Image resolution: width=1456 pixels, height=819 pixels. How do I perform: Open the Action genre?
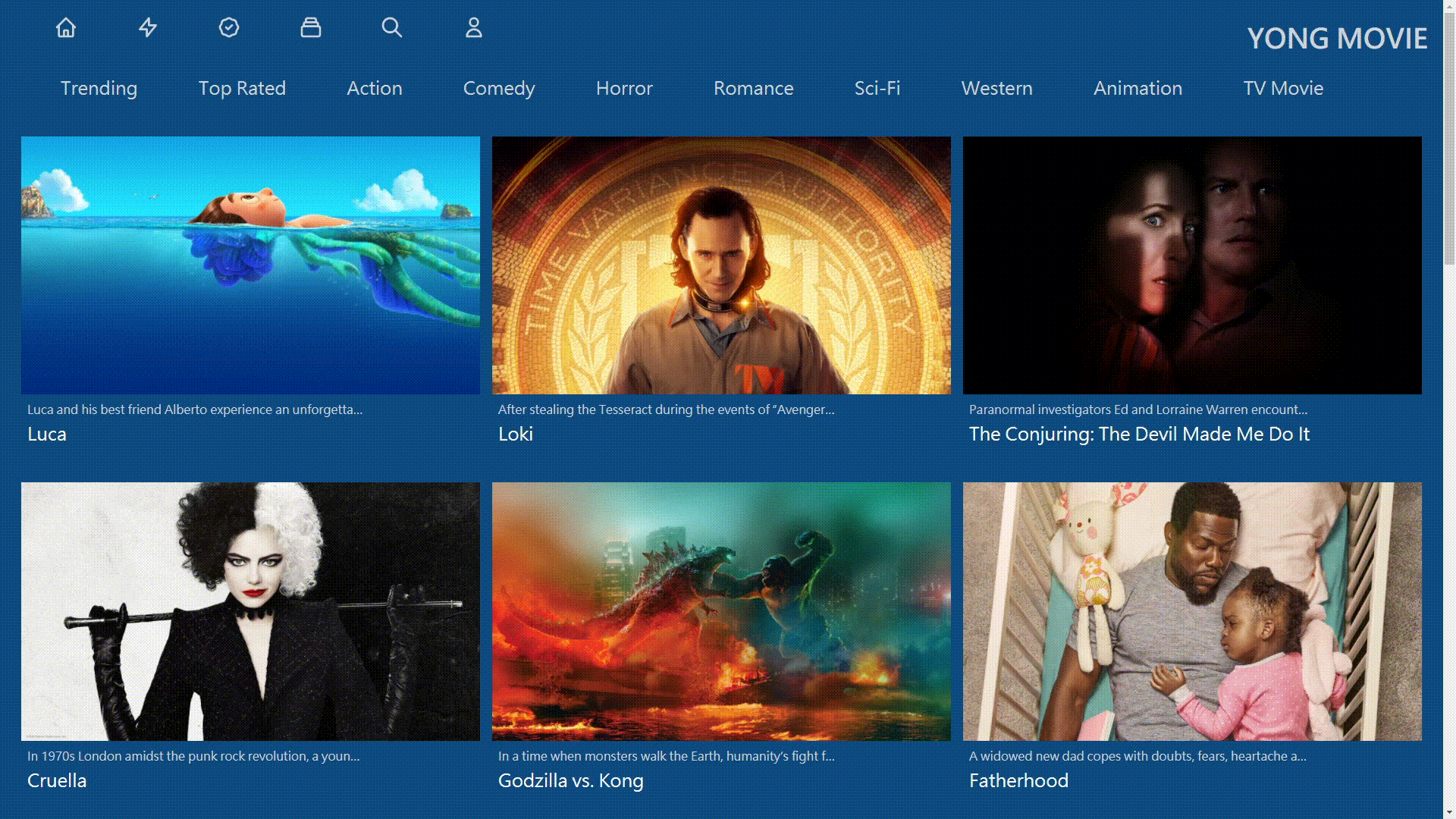coord(375,88)
